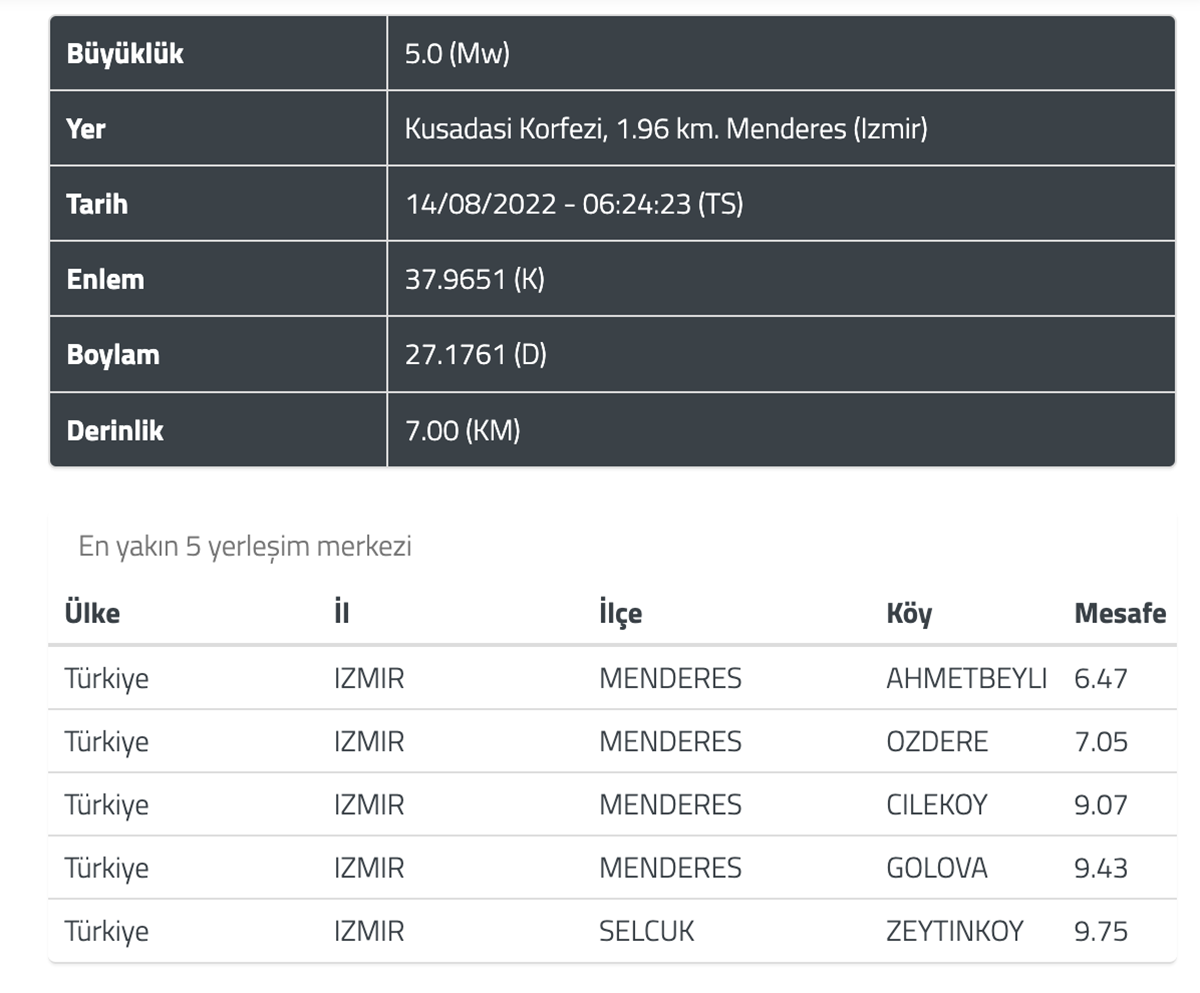1200x993 pixels.
Task: Sort by the Mesafe column header
Action: point(1119,612)
